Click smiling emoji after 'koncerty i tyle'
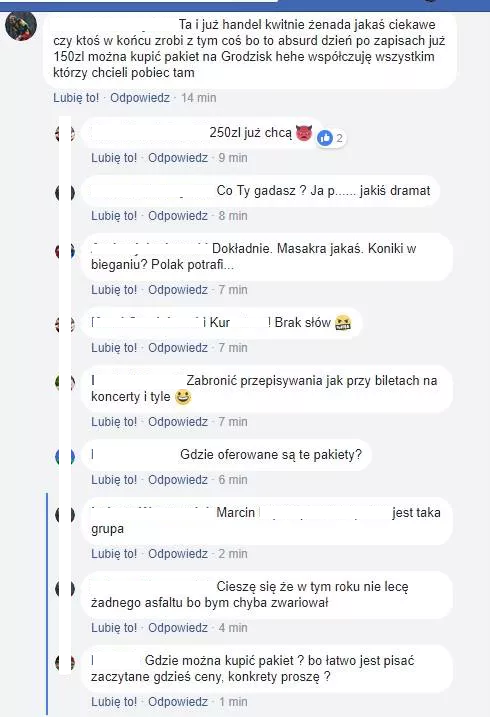Screen dimensions: 490x717 (x=183, y=397)
